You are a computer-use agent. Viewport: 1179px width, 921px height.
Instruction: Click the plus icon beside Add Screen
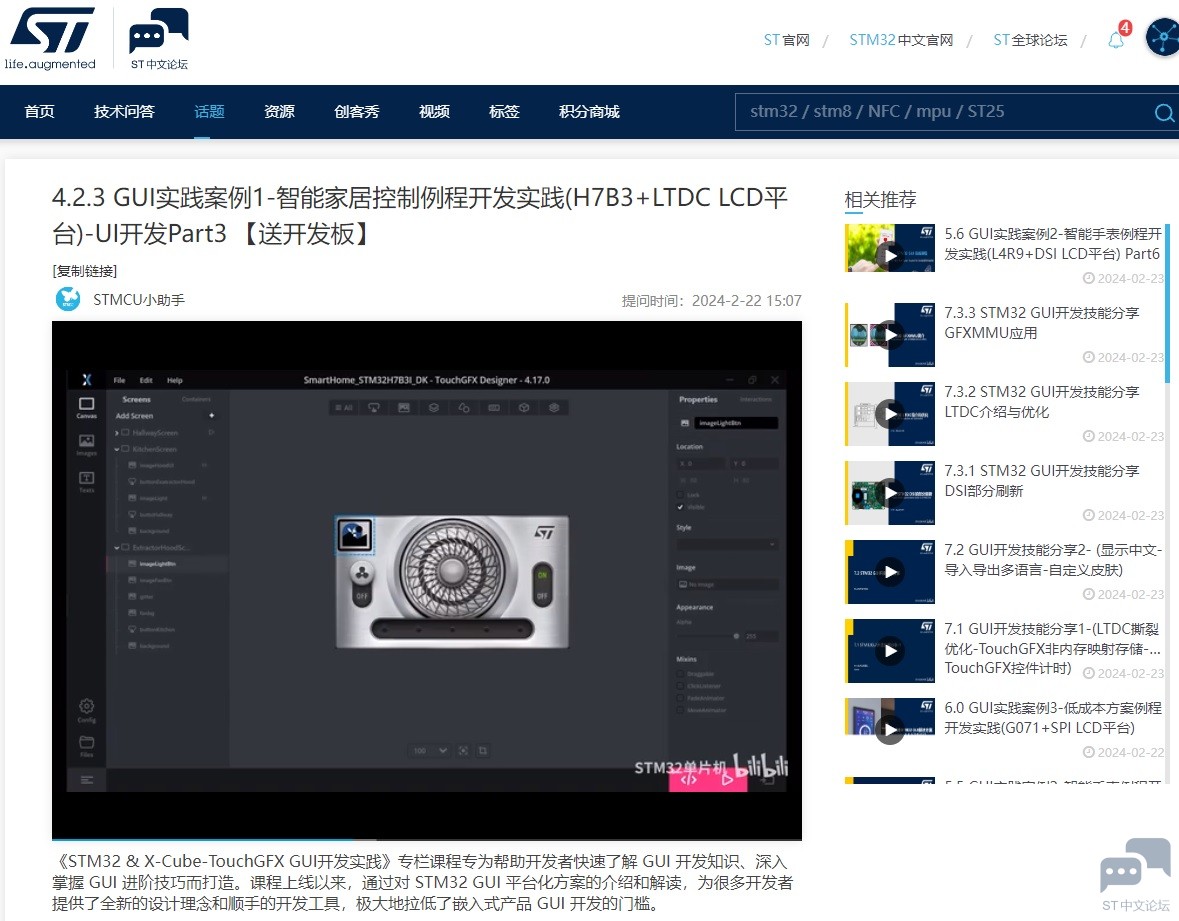[211, 415]
